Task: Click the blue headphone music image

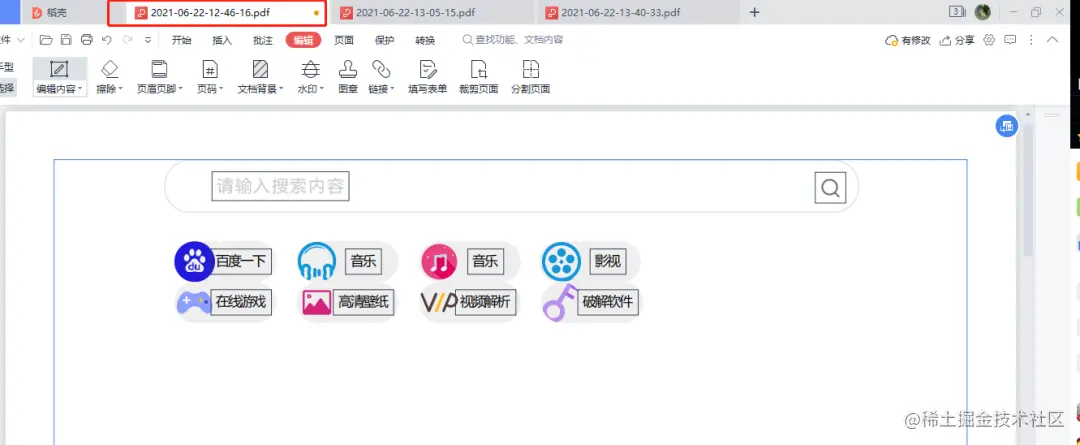Action: coord(317,262)
